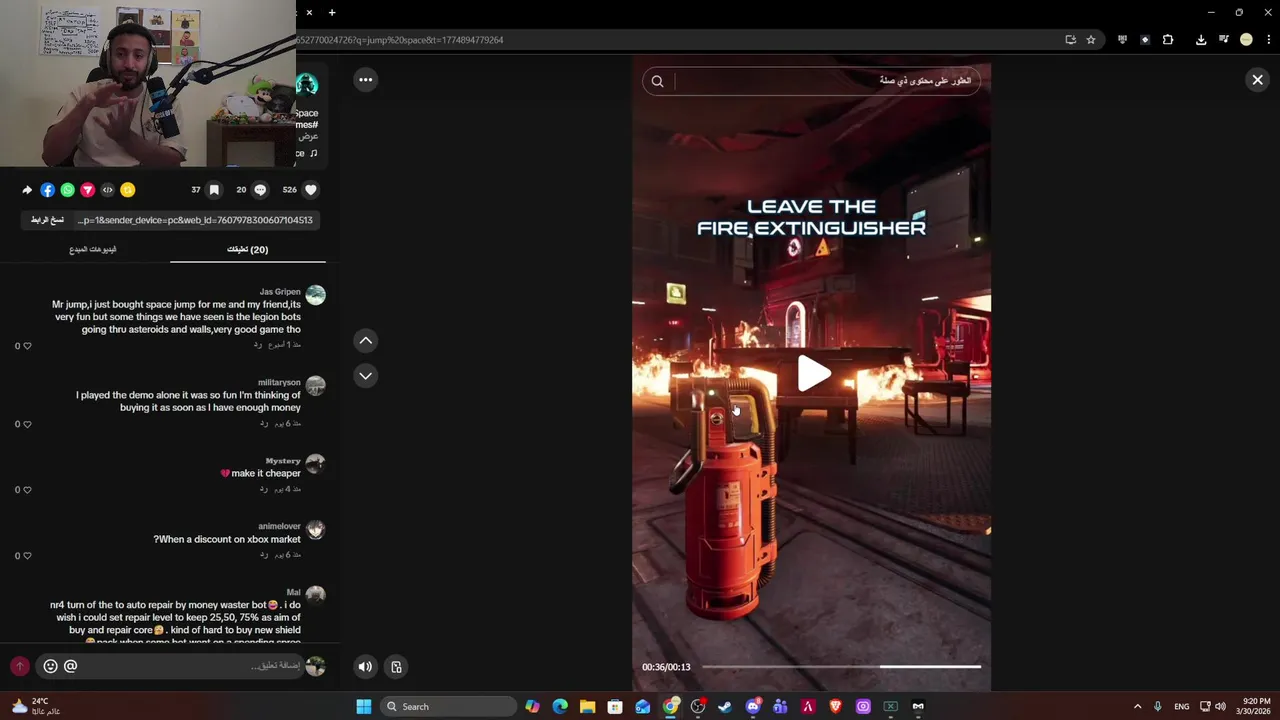Go to previous video with up chevron
1280x720 pixels.
tap(366, 341)
